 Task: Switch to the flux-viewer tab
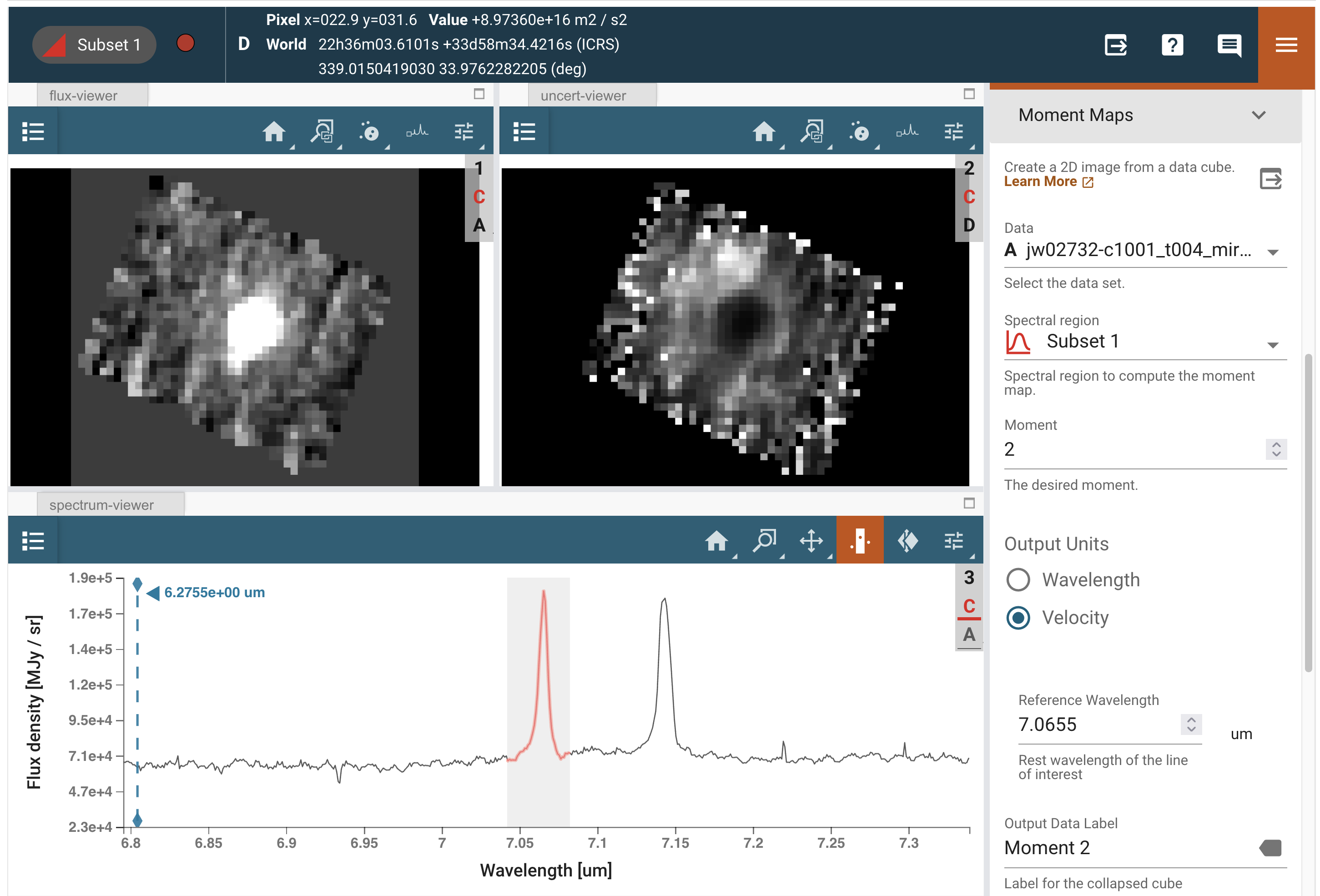click(x=84, y=96)
